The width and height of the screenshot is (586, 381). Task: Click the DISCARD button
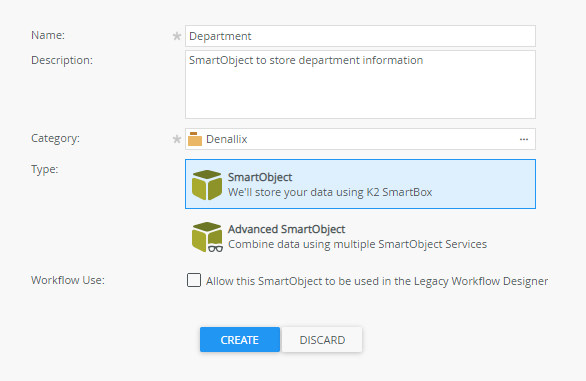click(322, 339)
